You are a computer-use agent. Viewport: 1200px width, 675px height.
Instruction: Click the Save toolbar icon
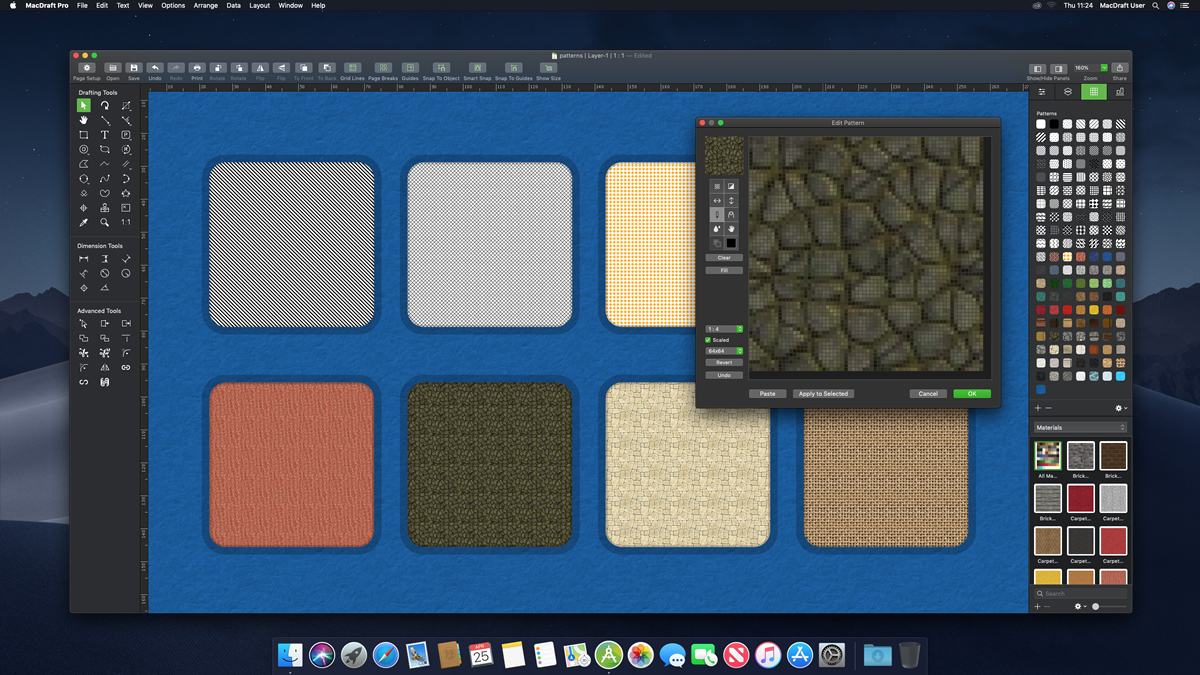[134, 68]
